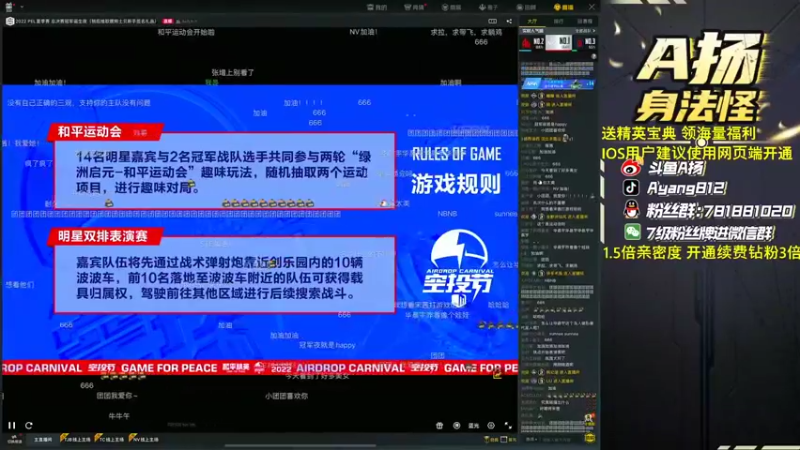Toggle the theater mode icon above chat
Image resolution: width=800 pixels, height=450 pixels.
pos(492,21)
